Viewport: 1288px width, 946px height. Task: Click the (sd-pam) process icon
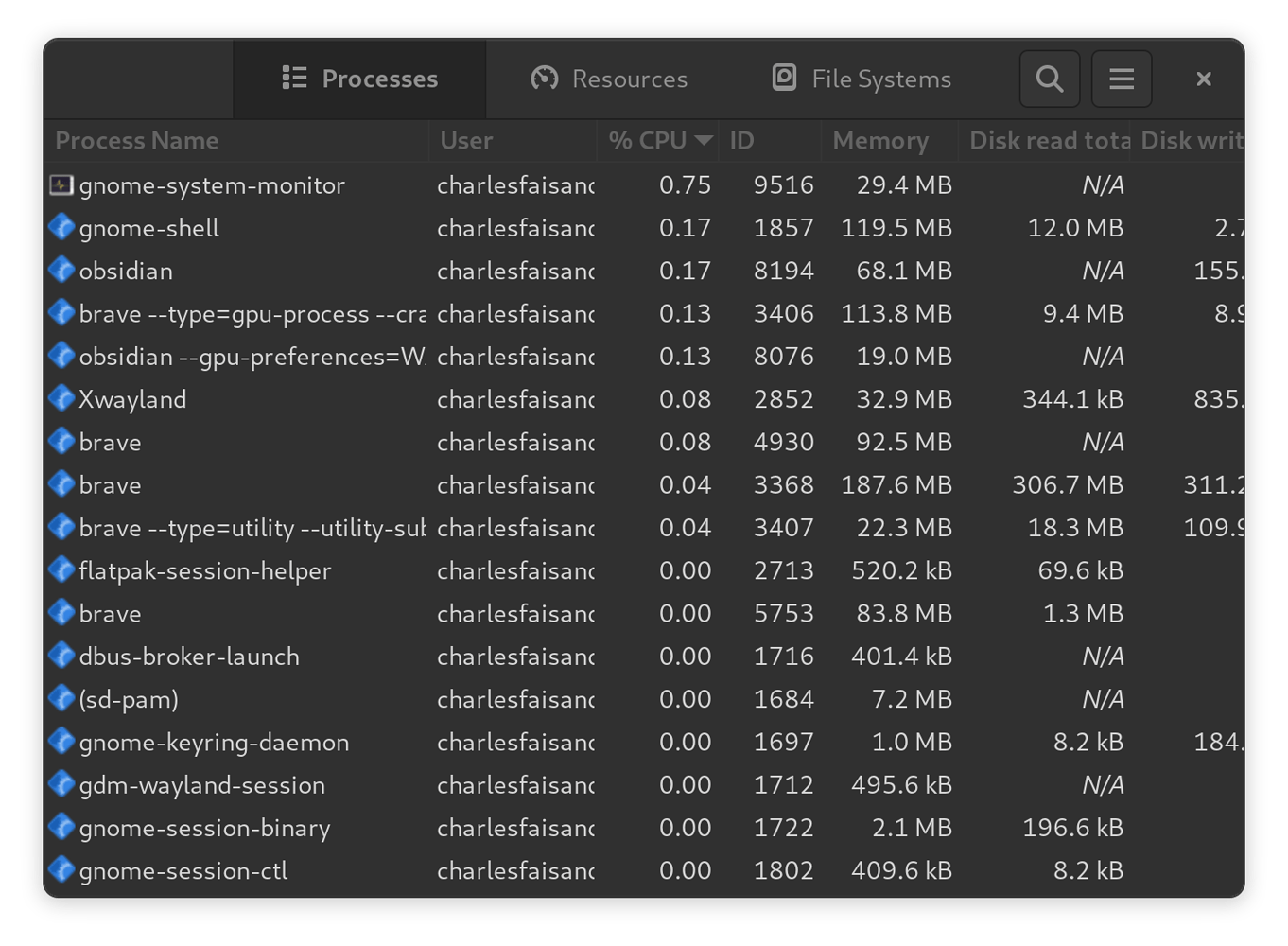(61, 698)
